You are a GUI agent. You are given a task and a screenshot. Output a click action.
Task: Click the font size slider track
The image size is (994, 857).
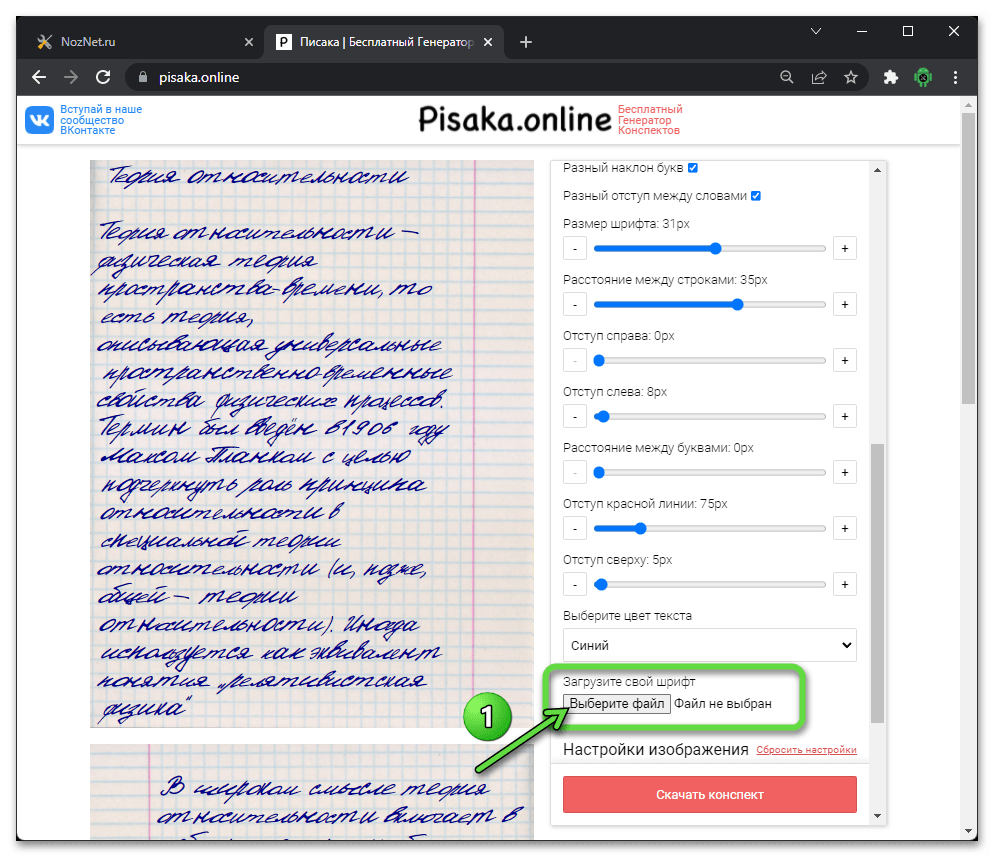coord(709,248)
